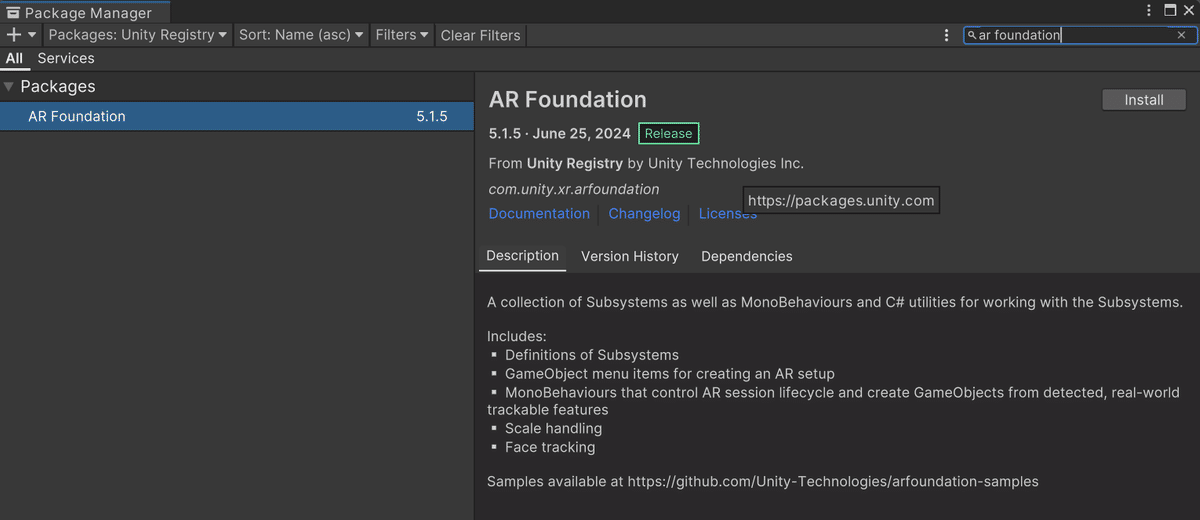Click the Install button
1200x520 pixels.
pyautogui.click(x=1144, y=100)
